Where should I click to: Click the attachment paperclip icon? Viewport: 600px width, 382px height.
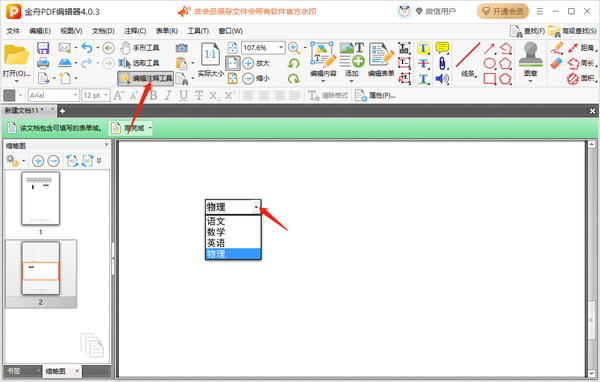442,63
